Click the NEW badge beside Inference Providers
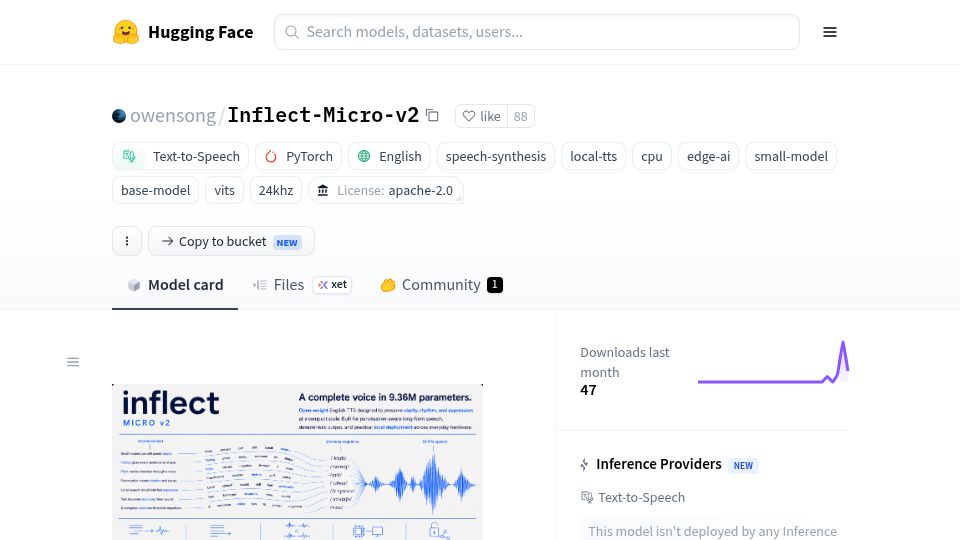 (743, 465)
